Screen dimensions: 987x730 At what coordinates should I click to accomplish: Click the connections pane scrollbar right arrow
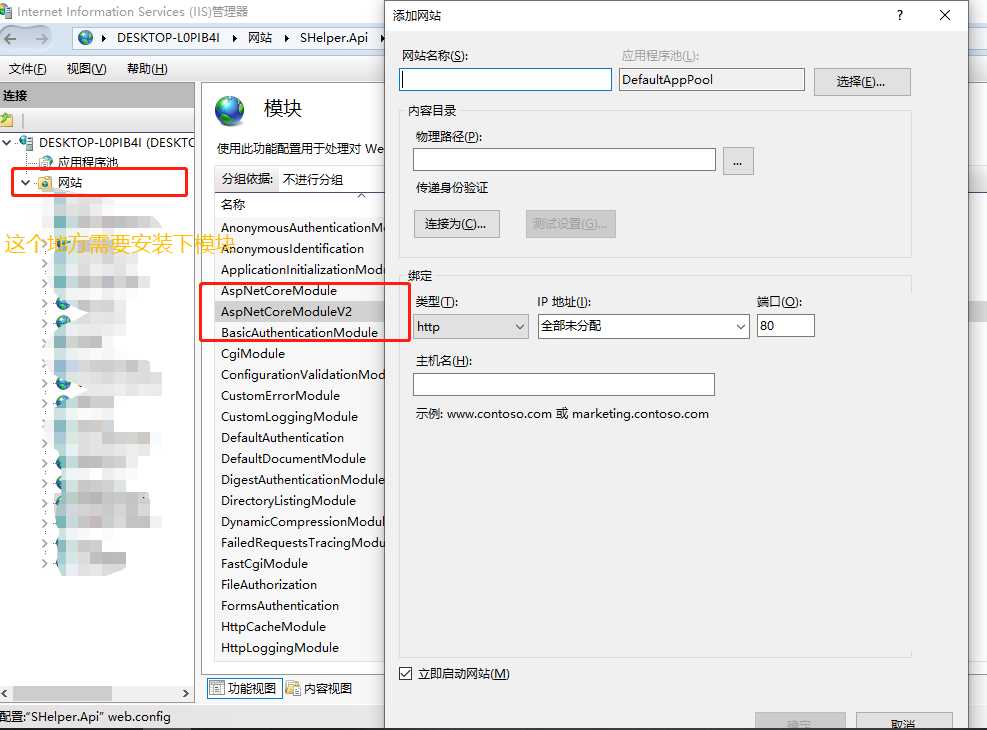pyautogui.click(x=186, y=693)
